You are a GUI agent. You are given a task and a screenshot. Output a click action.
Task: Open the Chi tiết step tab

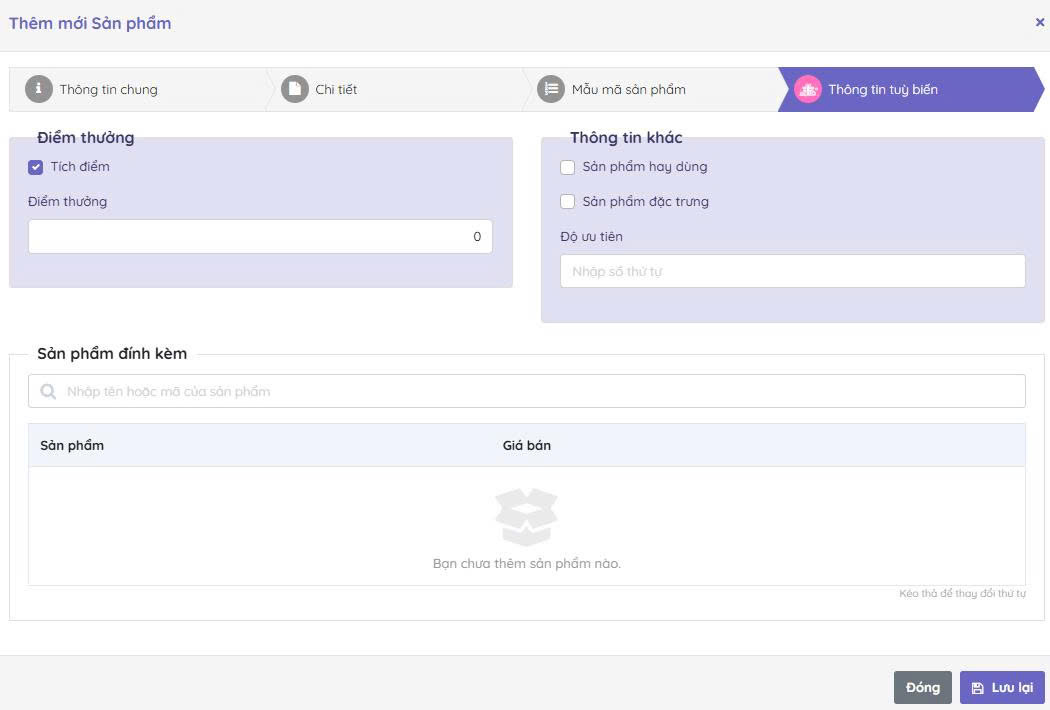pyautogui.click(x=336, y=89)
